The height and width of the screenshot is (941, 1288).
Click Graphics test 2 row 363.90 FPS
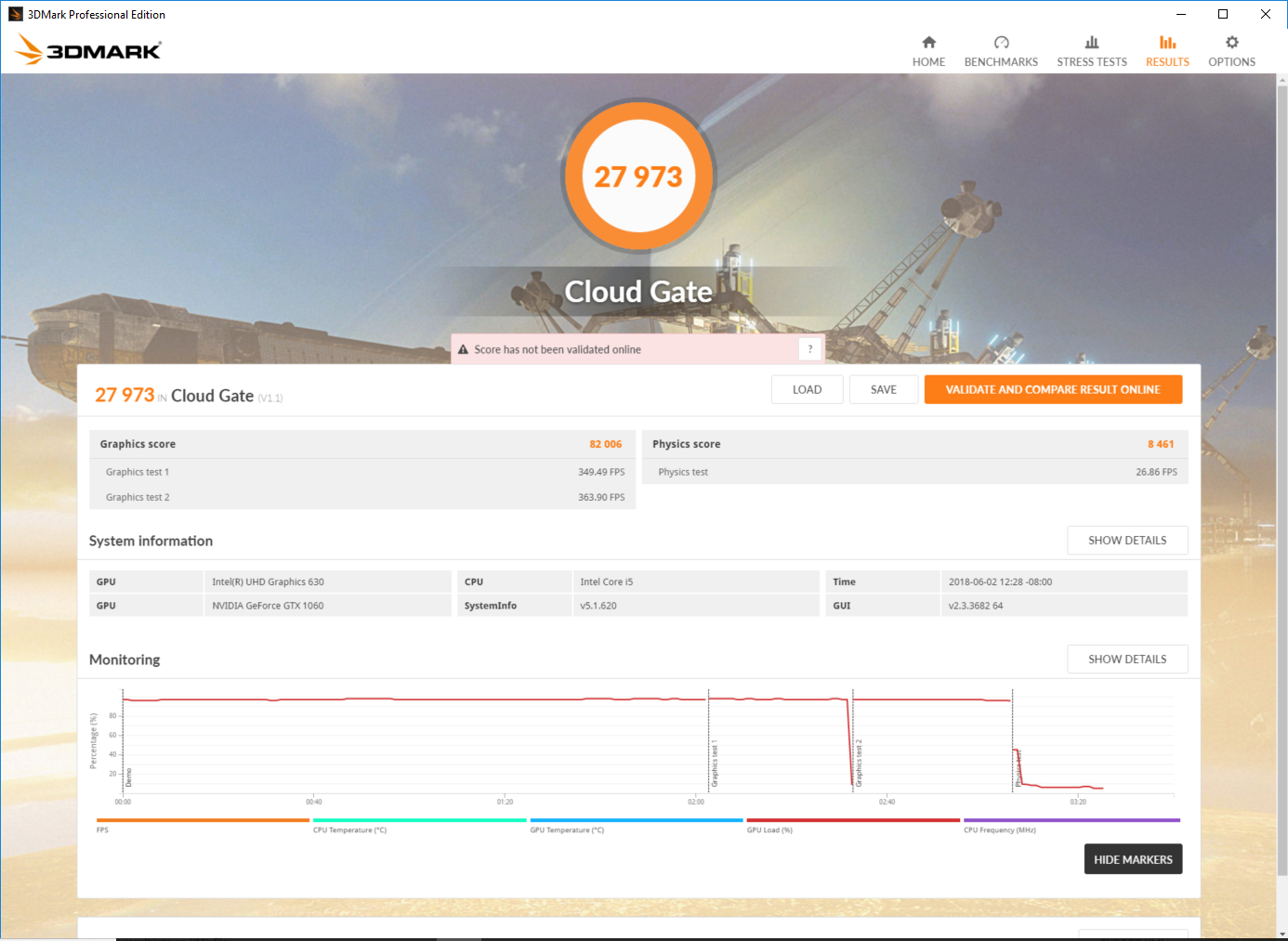point(362,497)
